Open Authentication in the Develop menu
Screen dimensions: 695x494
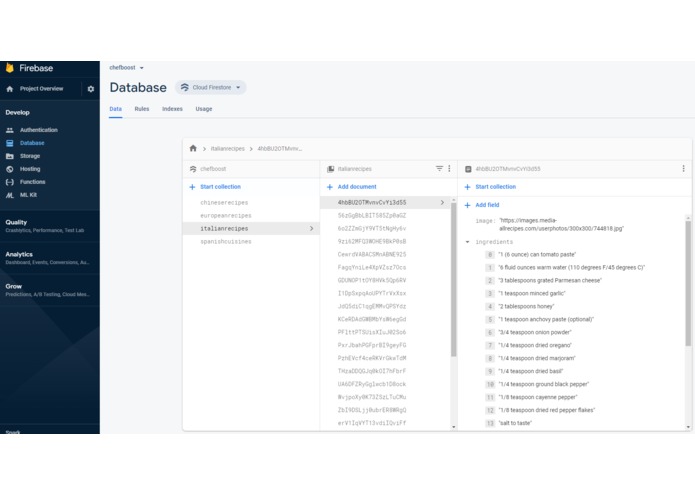39,130
